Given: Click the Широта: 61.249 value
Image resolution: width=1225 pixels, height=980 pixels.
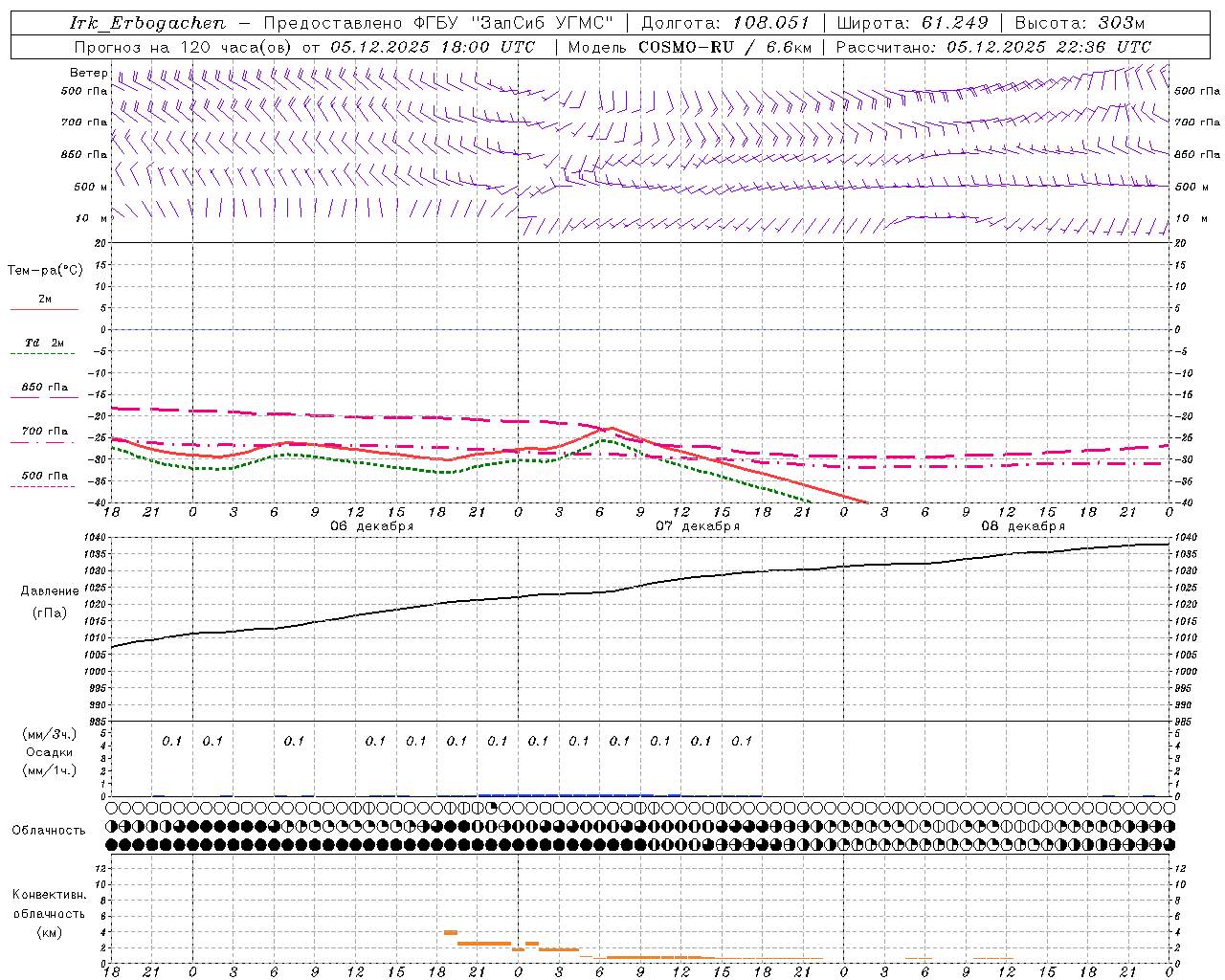Looking at the screenshot, I should point(912,23).
